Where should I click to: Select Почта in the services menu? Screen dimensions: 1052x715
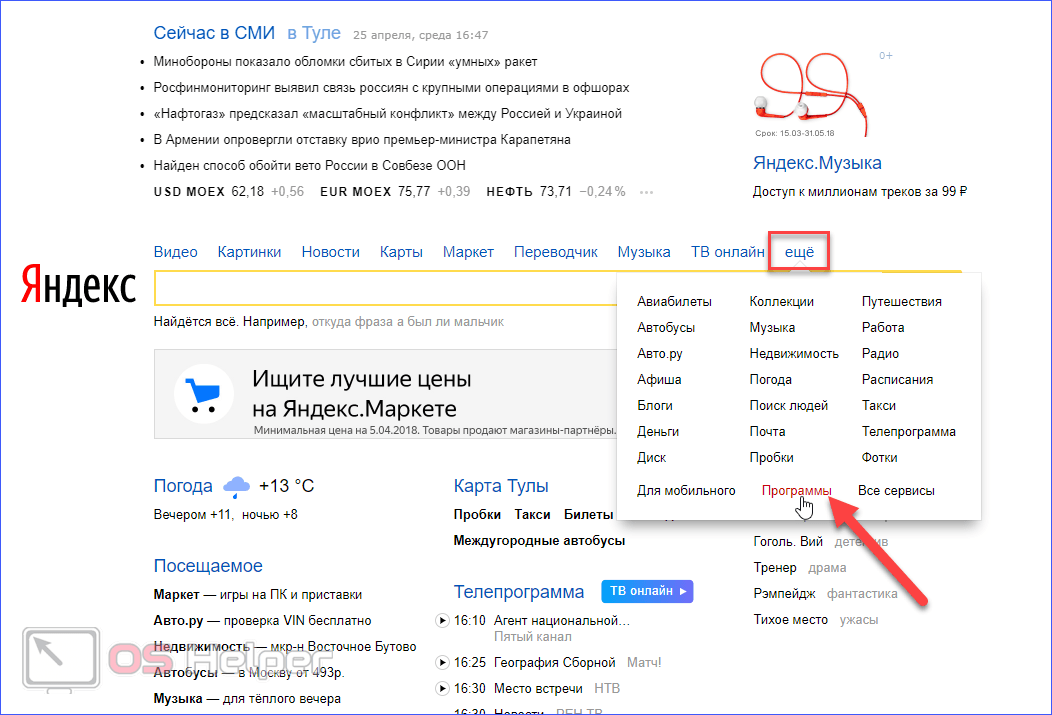(x=768, y=432)
